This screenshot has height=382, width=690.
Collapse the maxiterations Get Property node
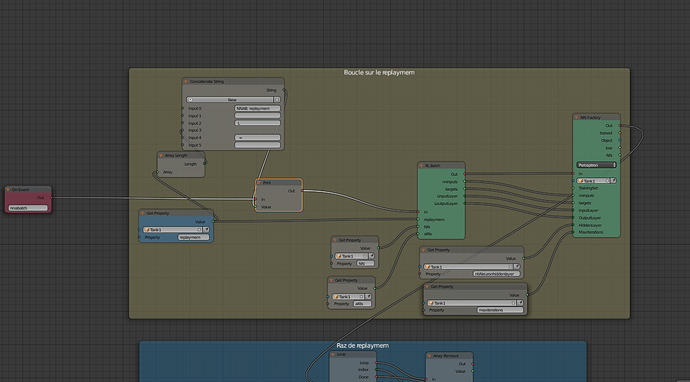click(x=427, y=287)
